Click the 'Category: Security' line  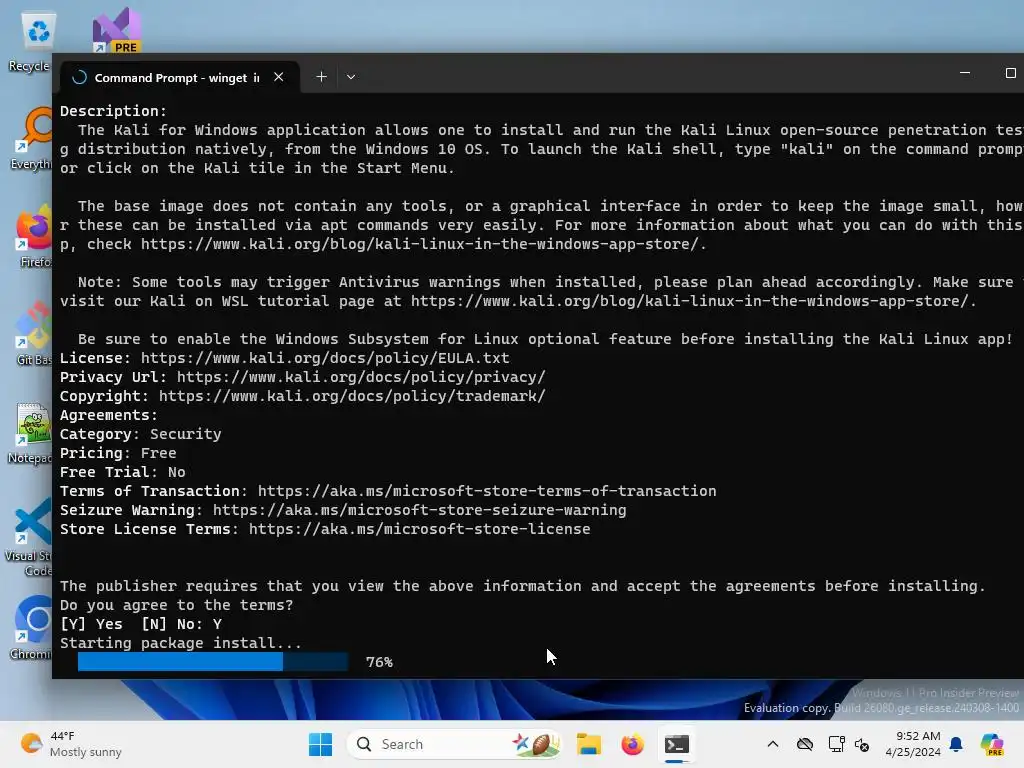(x=140, y=434)
